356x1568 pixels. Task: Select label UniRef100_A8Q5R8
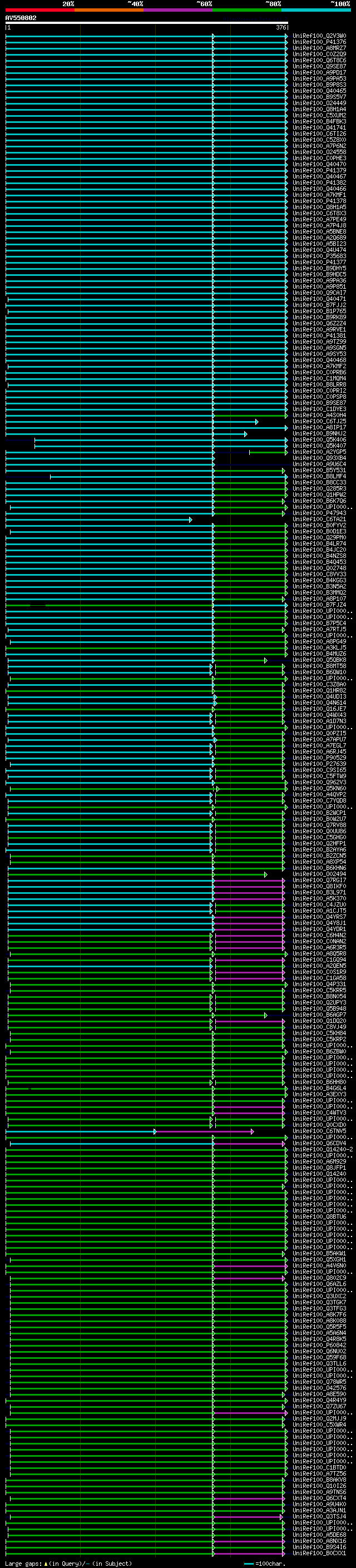(319, 953)
